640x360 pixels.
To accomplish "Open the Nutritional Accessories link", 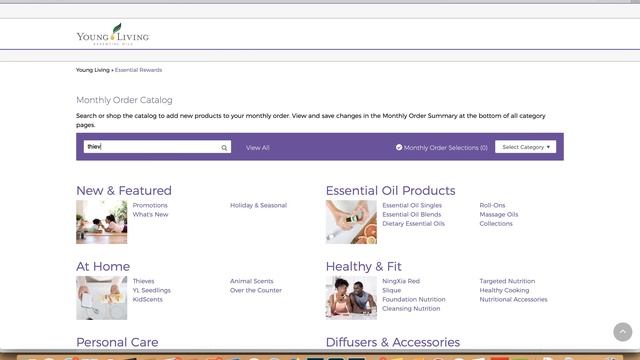I will pyautogui.click(x=513, y=300).
